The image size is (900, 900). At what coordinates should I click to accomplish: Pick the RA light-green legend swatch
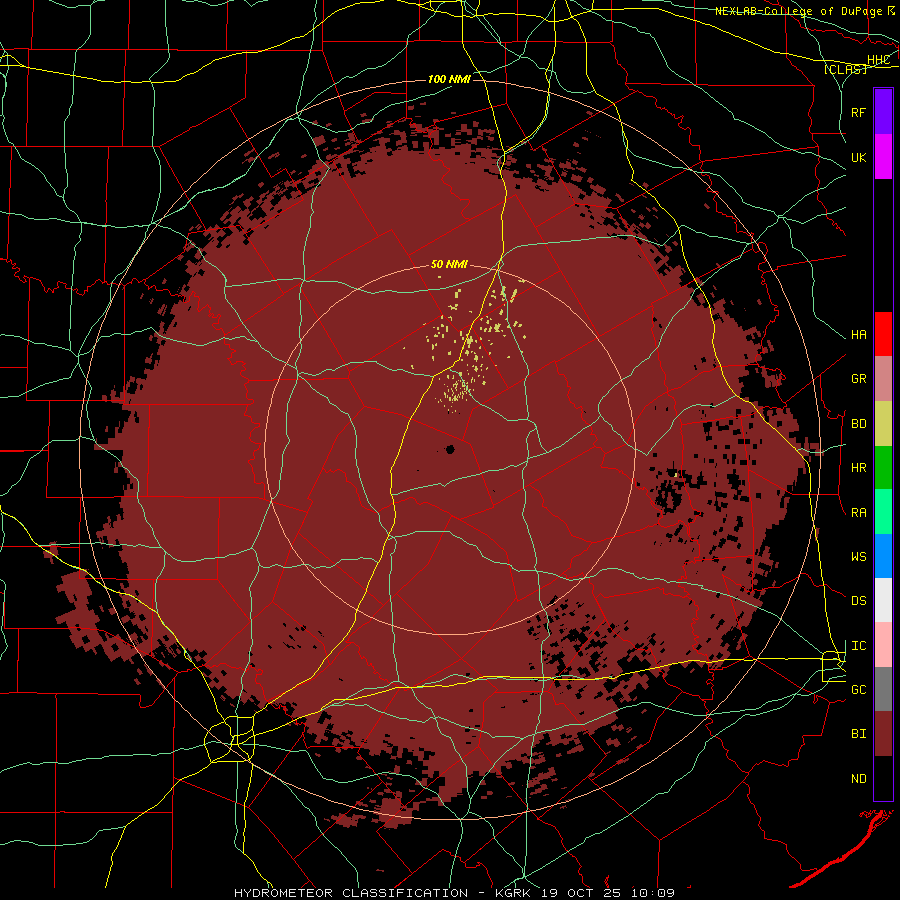[x=883, y=512]
